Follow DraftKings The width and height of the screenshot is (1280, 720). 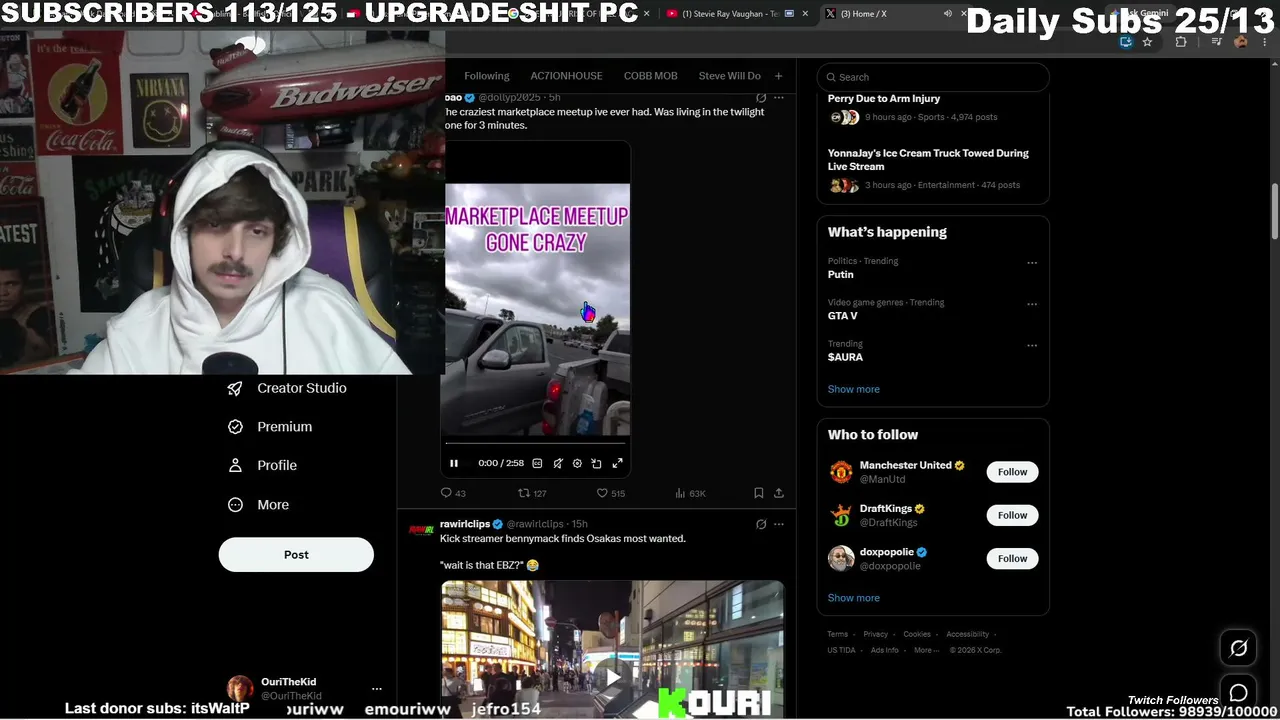[x=1012, y=515]
